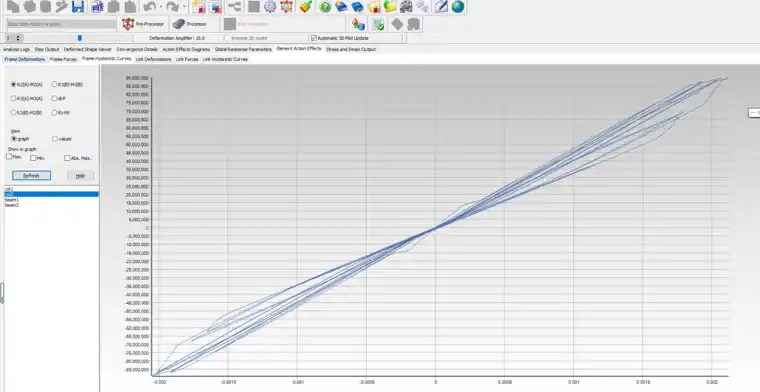Switch to the Frame Deformations sub-tab
Viewport: 760px width, 392px height.
point(25,59)
